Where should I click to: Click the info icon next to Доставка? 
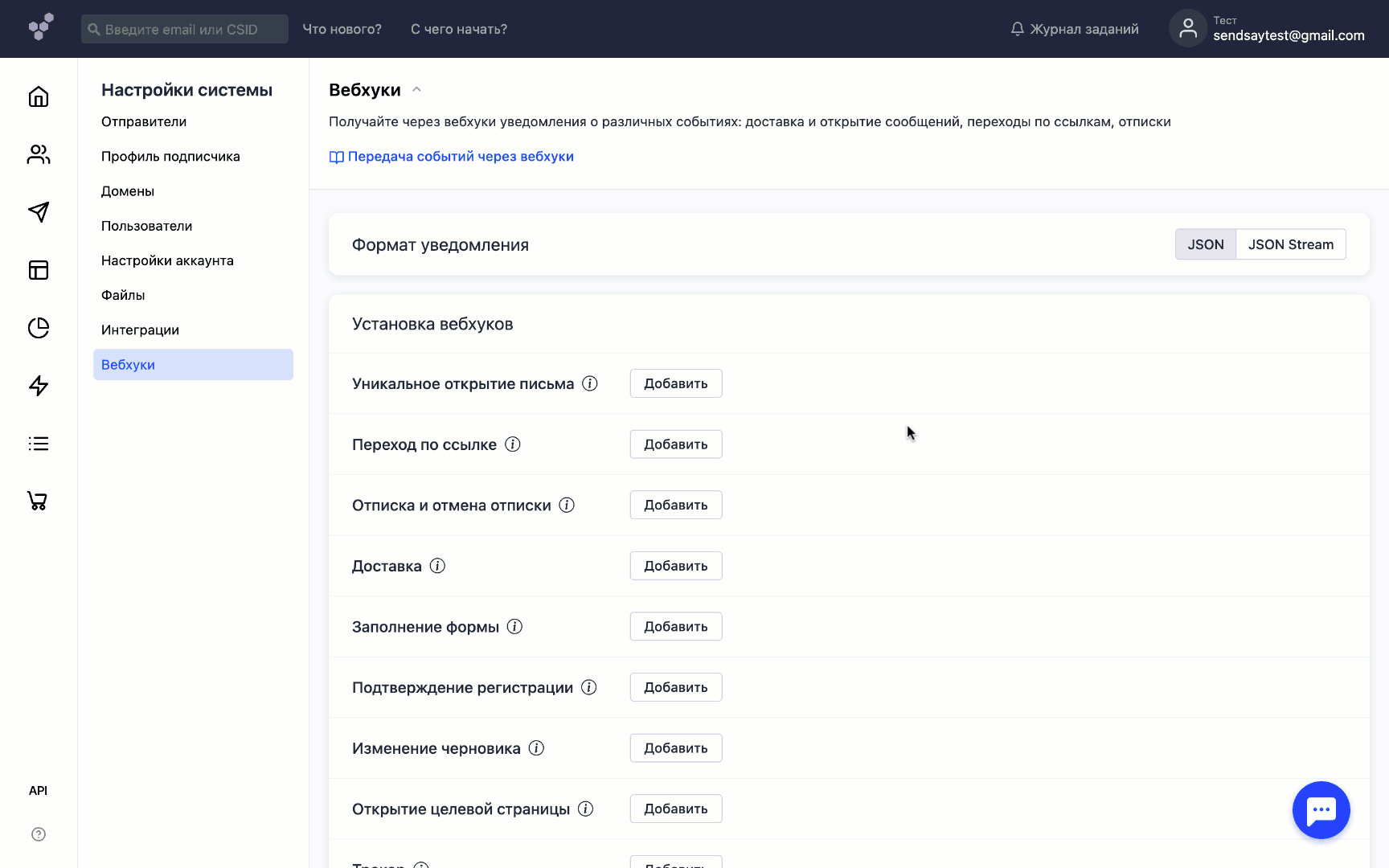437,565
